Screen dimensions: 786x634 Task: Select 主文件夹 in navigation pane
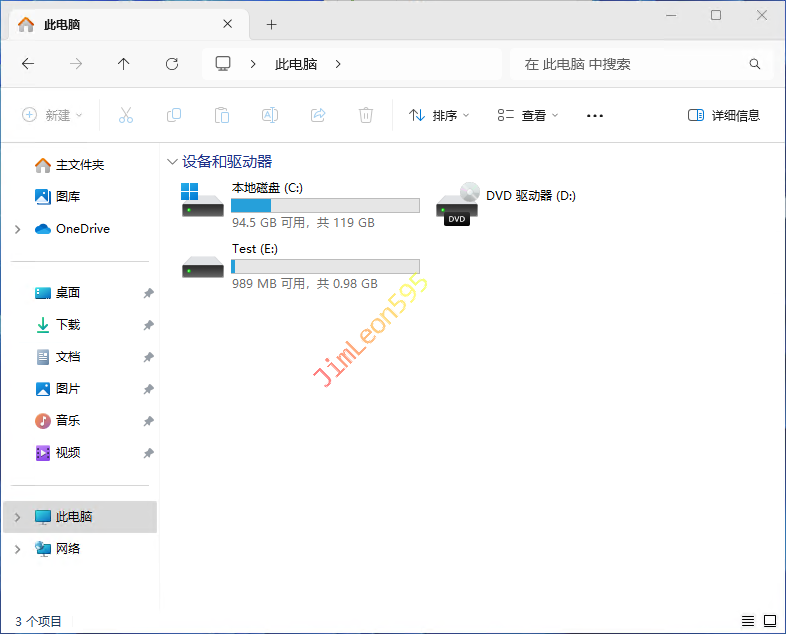(x=79, y=165)
